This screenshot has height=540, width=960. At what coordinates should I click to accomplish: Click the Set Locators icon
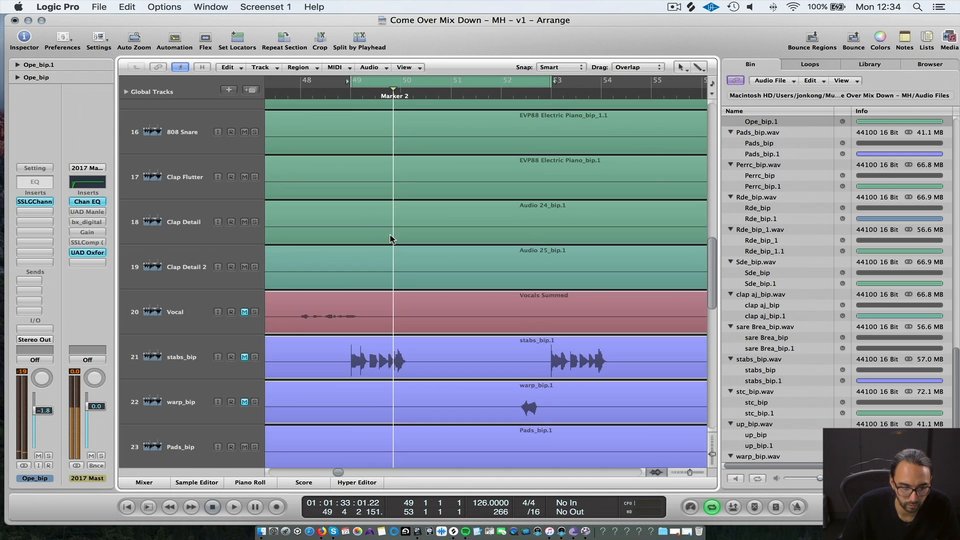[x=237, y=40]
